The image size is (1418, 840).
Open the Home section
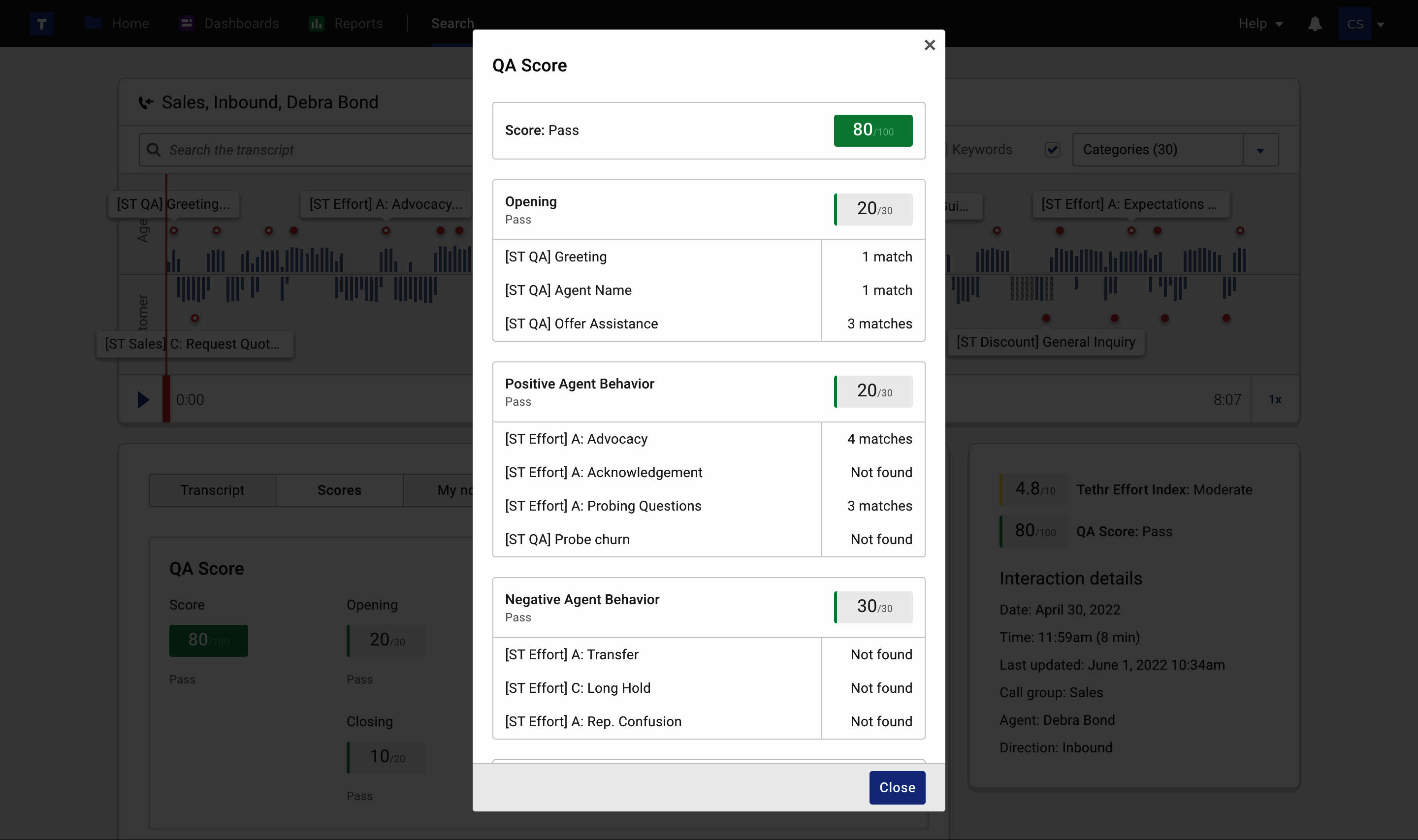pyautogui.click(x=130, y=23)
